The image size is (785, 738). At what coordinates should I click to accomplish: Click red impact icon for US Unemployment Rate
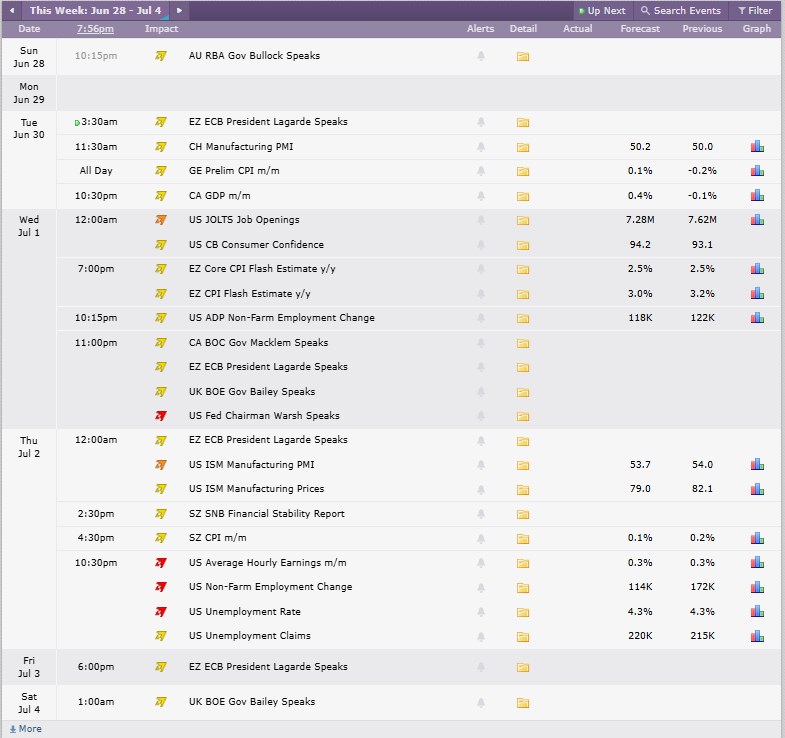coord(161,612)
